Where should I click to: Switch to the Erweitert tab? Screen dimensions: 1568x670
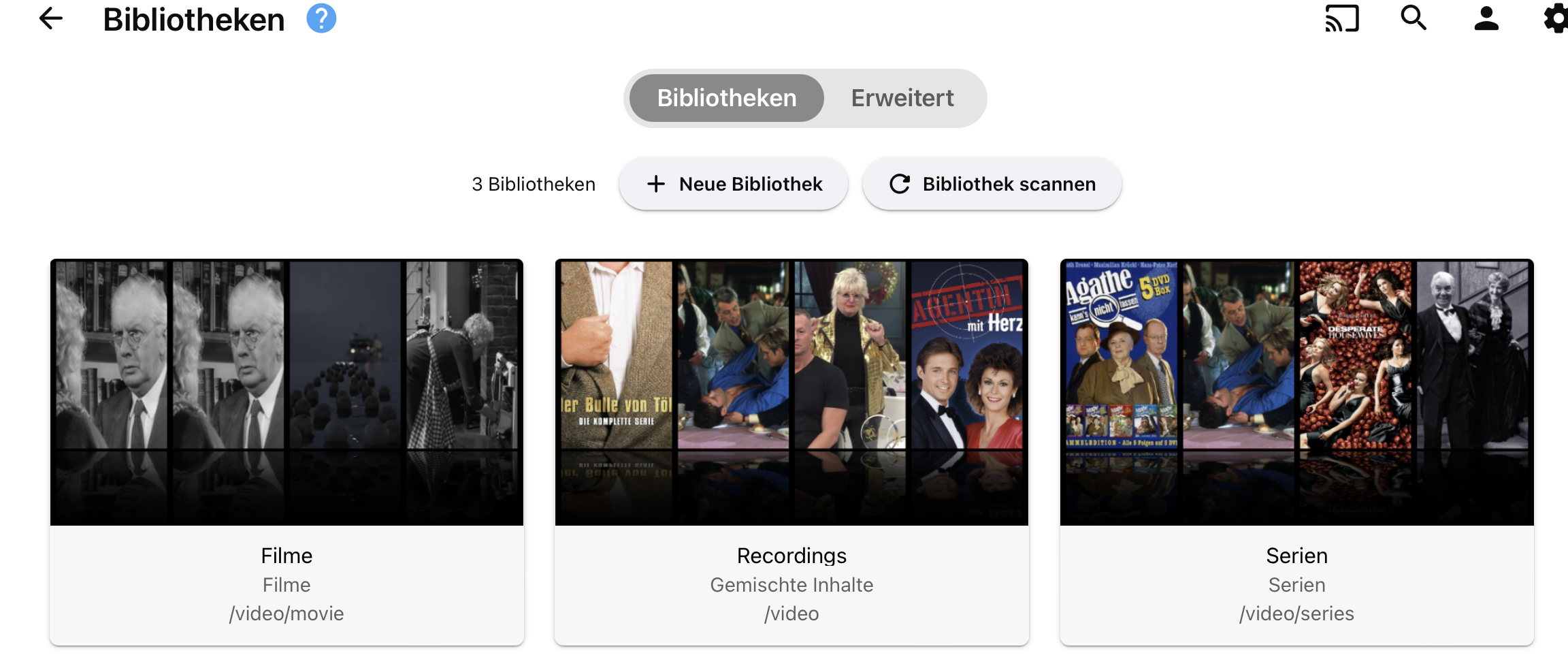click(902, 98)
